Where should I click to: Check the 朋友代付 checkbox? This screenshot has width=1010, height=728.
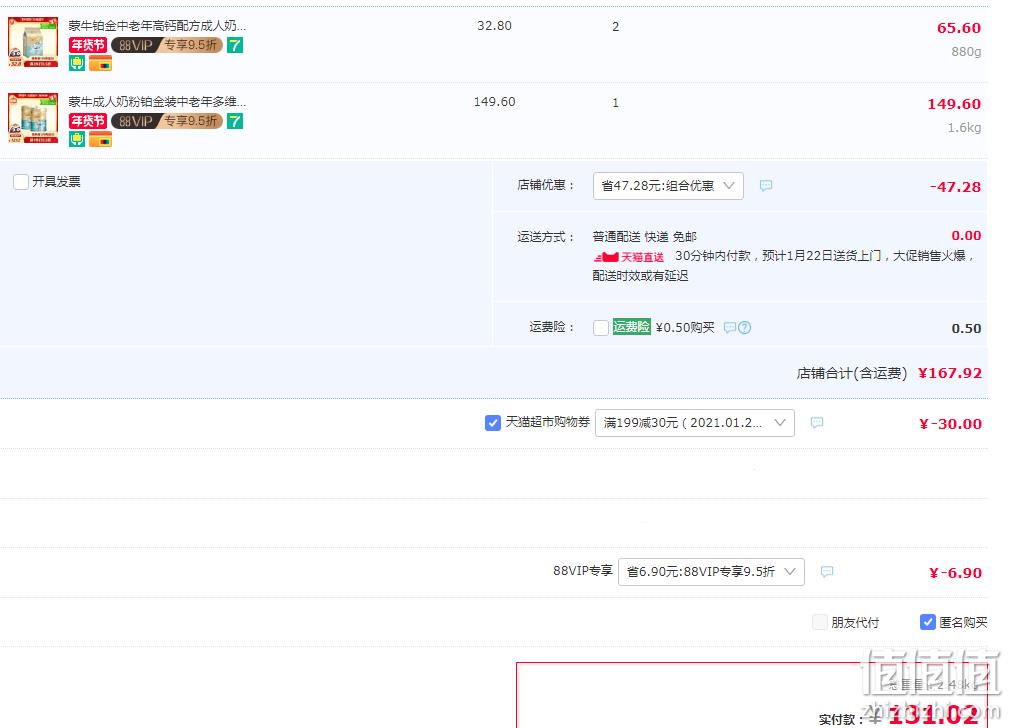click(820, 622)
